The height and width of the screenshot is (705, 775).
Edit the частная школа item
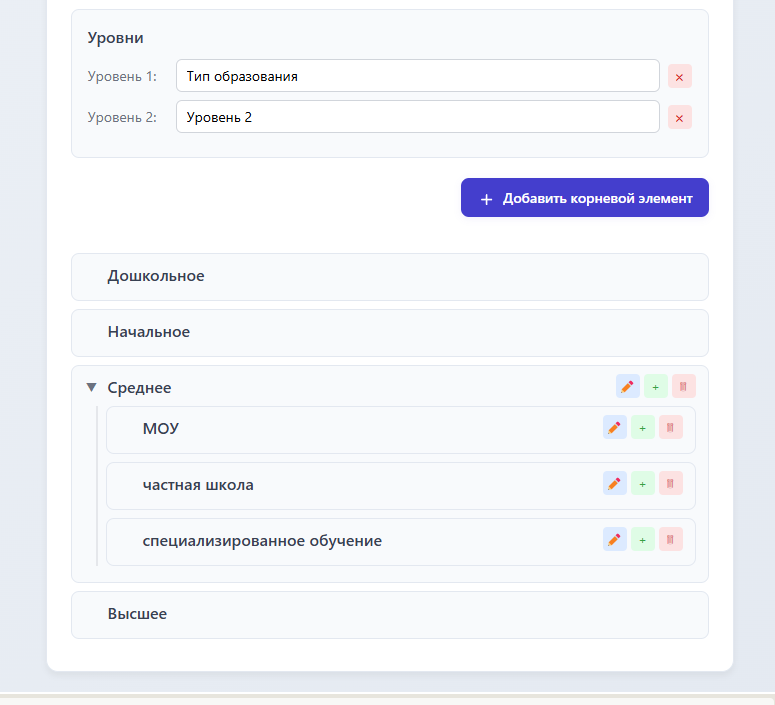click(x=615, y=484)
